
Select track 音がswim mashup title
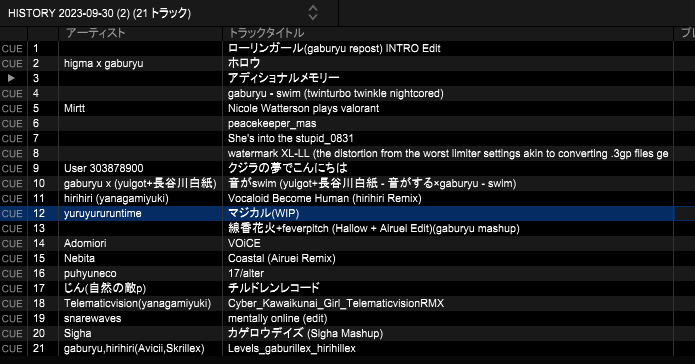372,184
